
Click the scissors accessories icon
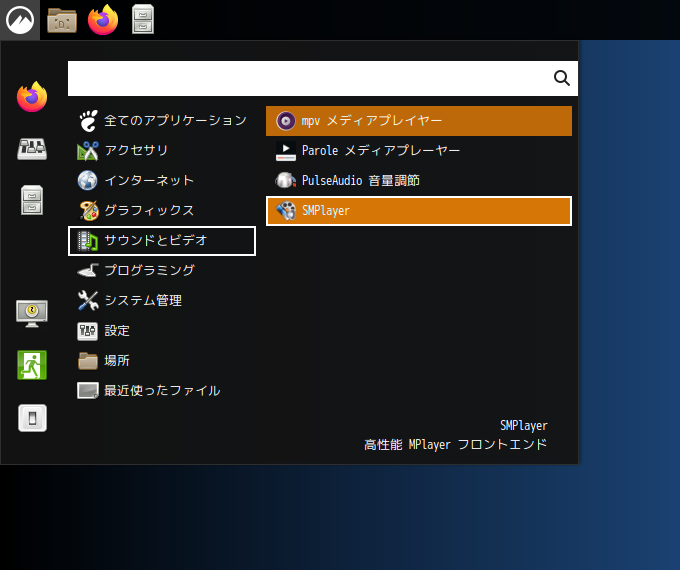click(88, 151)
